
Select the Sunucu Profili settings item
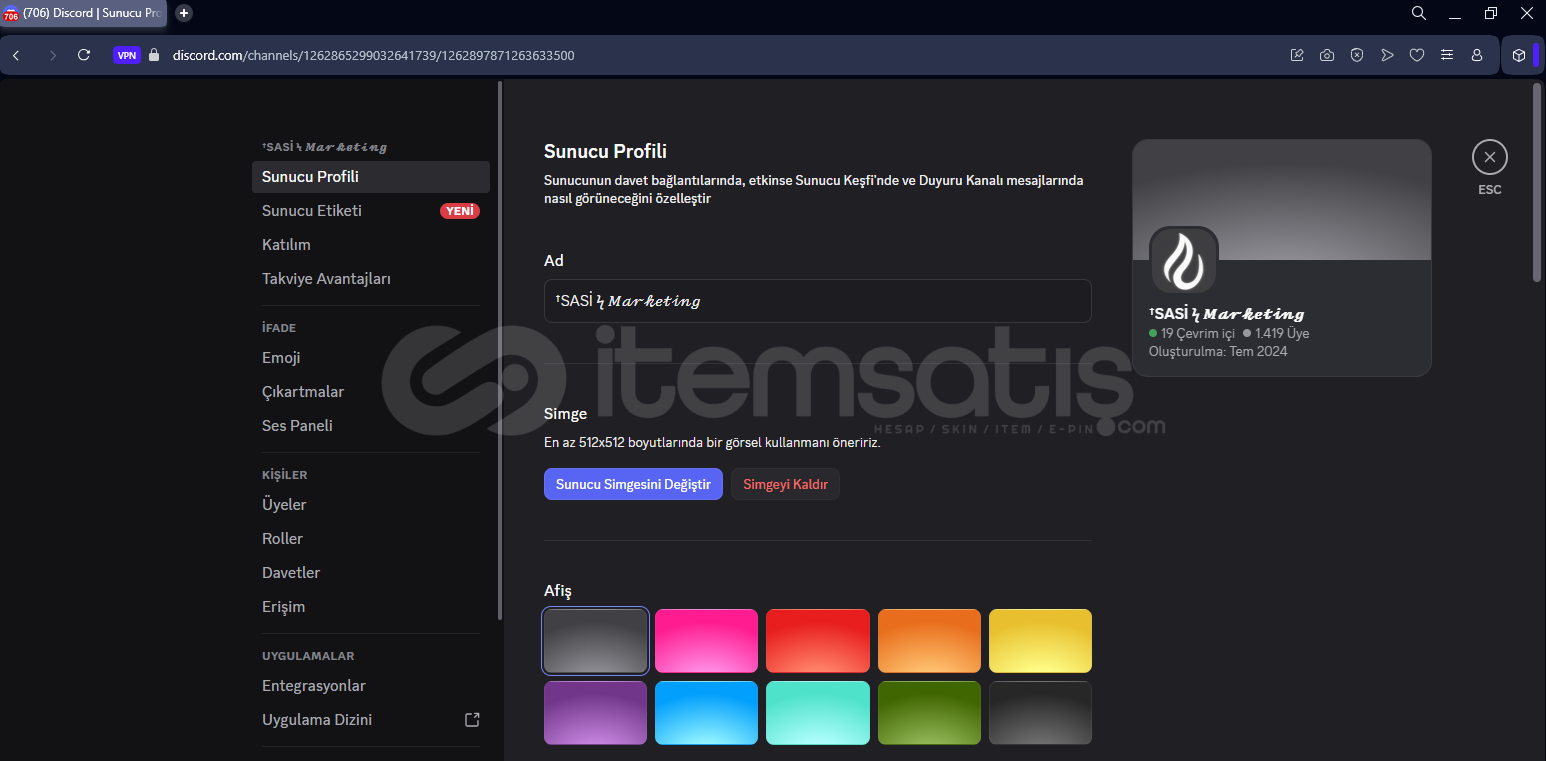(371, 177)
